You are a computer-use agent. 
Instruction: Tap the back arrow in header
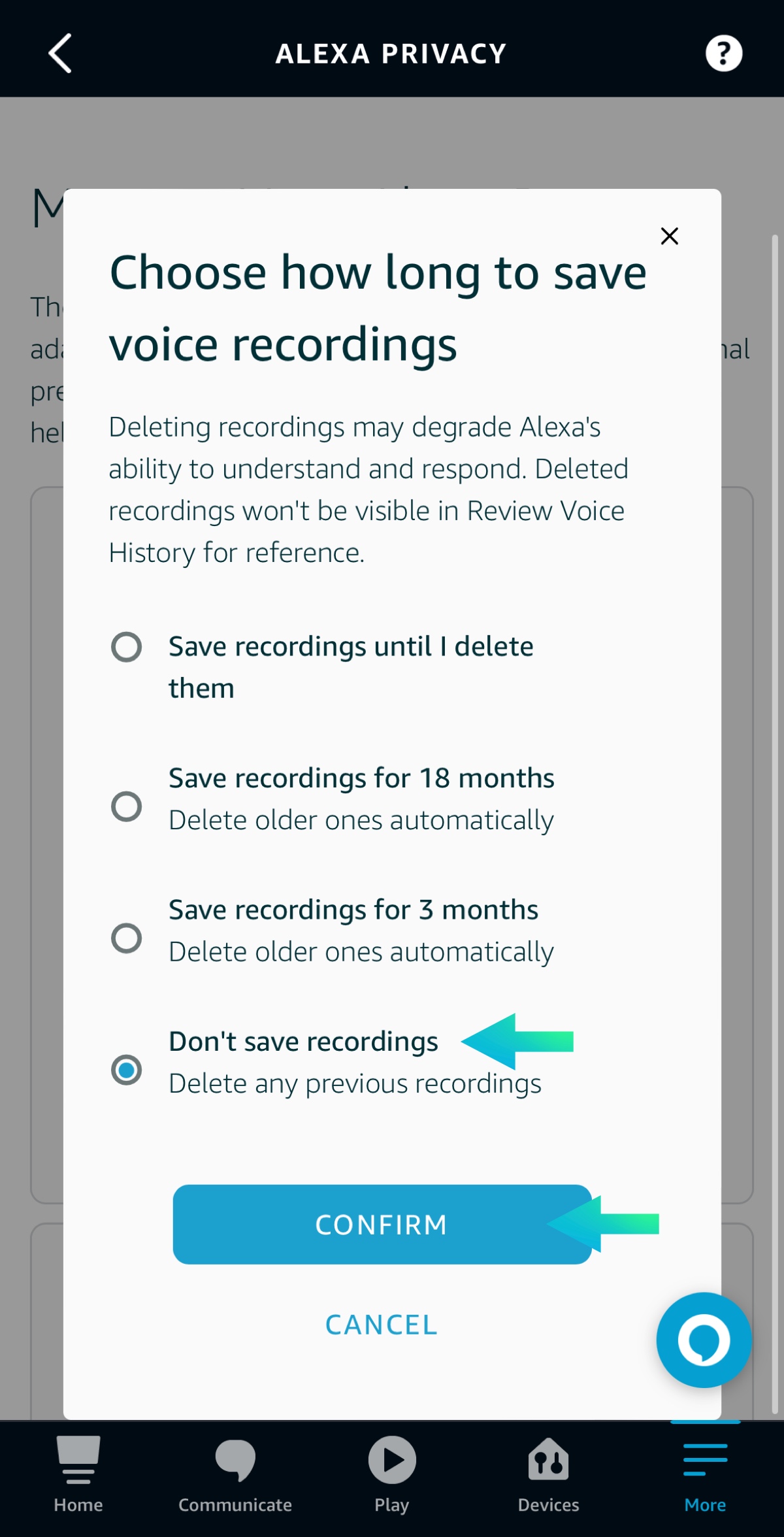click(x=60, y=54)
